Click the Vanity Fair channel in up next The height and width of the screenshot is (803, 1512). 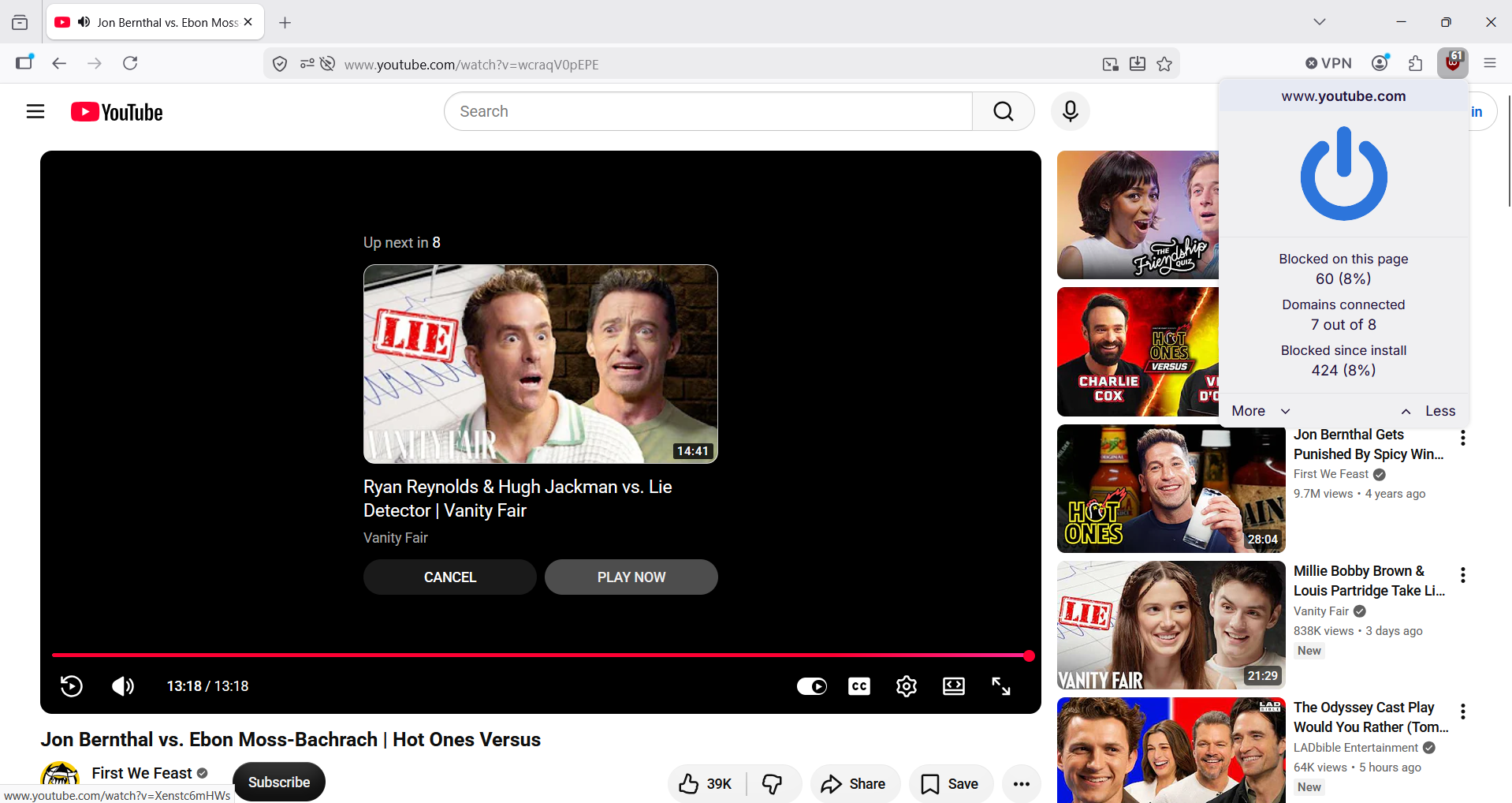pyautogui.click(x=396, y=538)
